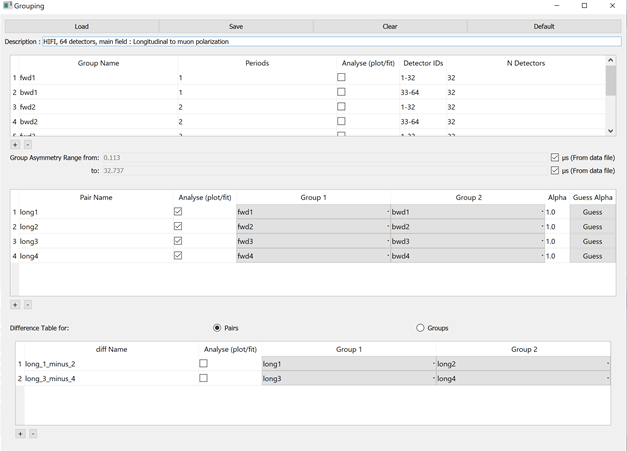Screen dimensions: 627x451
Task: Click Guess alpha for the long2 pair
Action: pyautogui.click(x=592, y=227)
